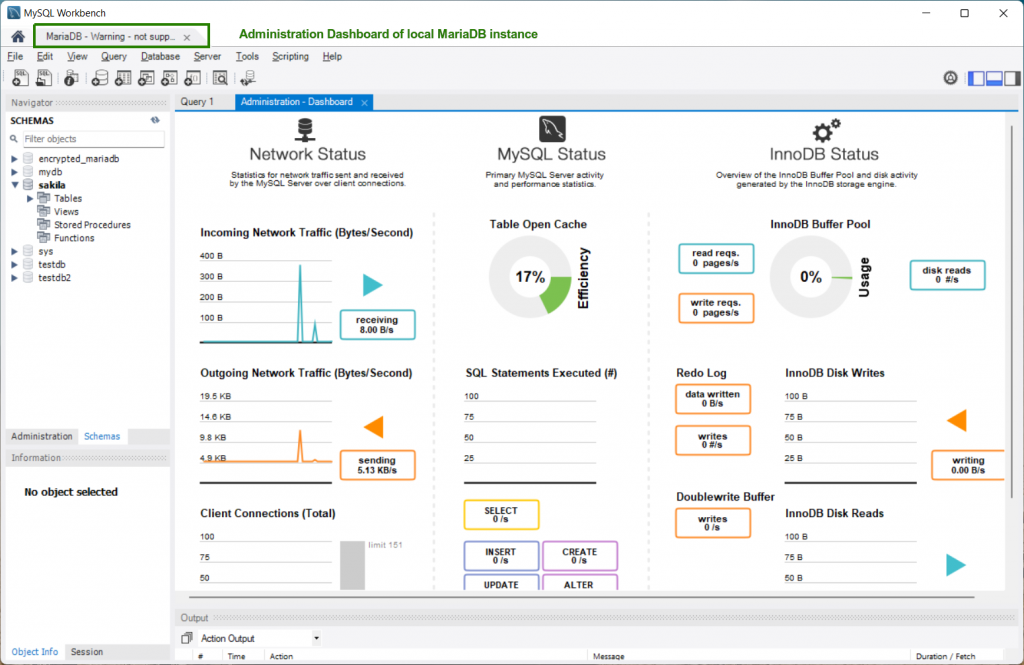Expand the testdb2 schema node
The height and width of the screenshot is (665, 1024).
pyautogui.click(x=14, y=277)
